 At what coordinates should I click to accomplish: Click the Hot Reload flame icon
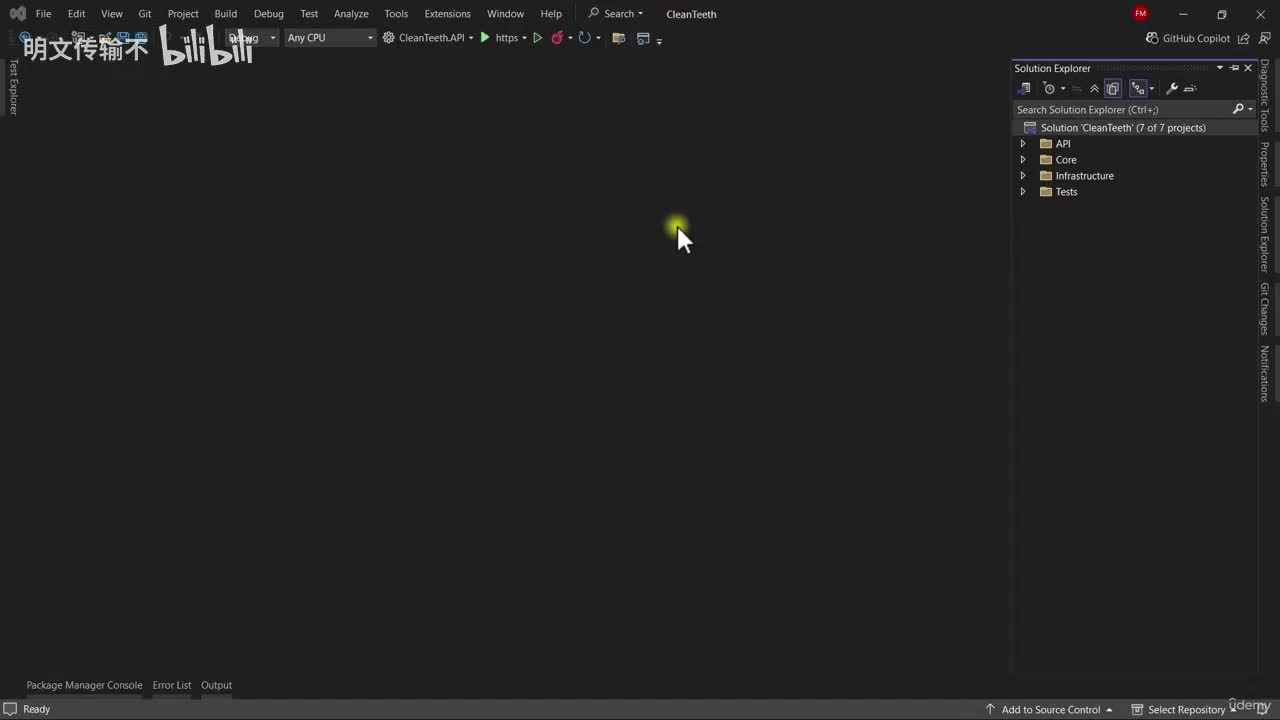coord(557,38)
